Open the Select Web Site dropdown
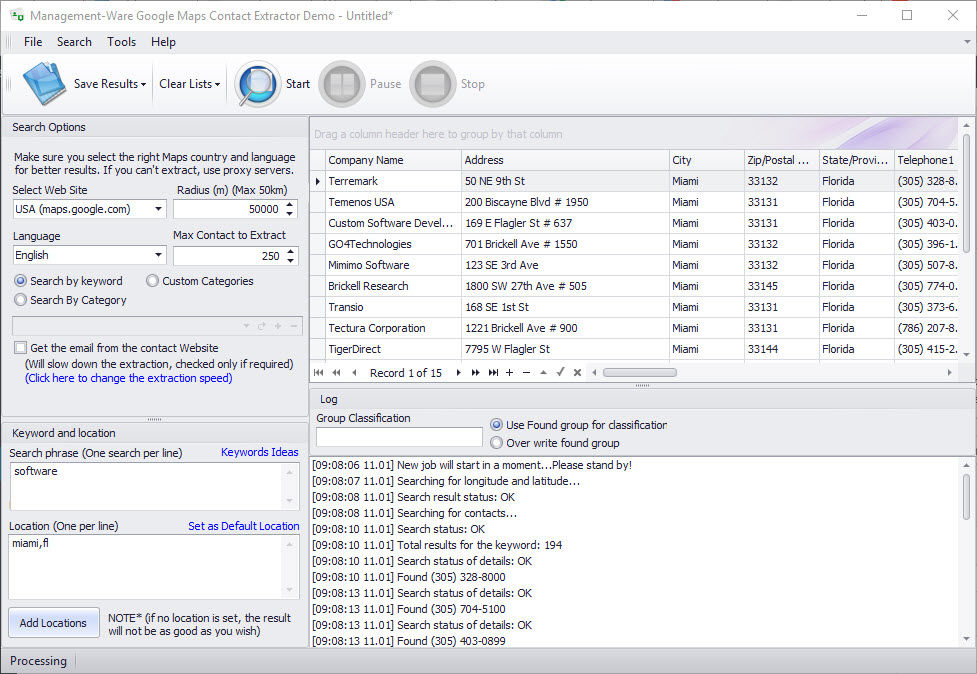The image size is (977, 674). tap(159, 209)
